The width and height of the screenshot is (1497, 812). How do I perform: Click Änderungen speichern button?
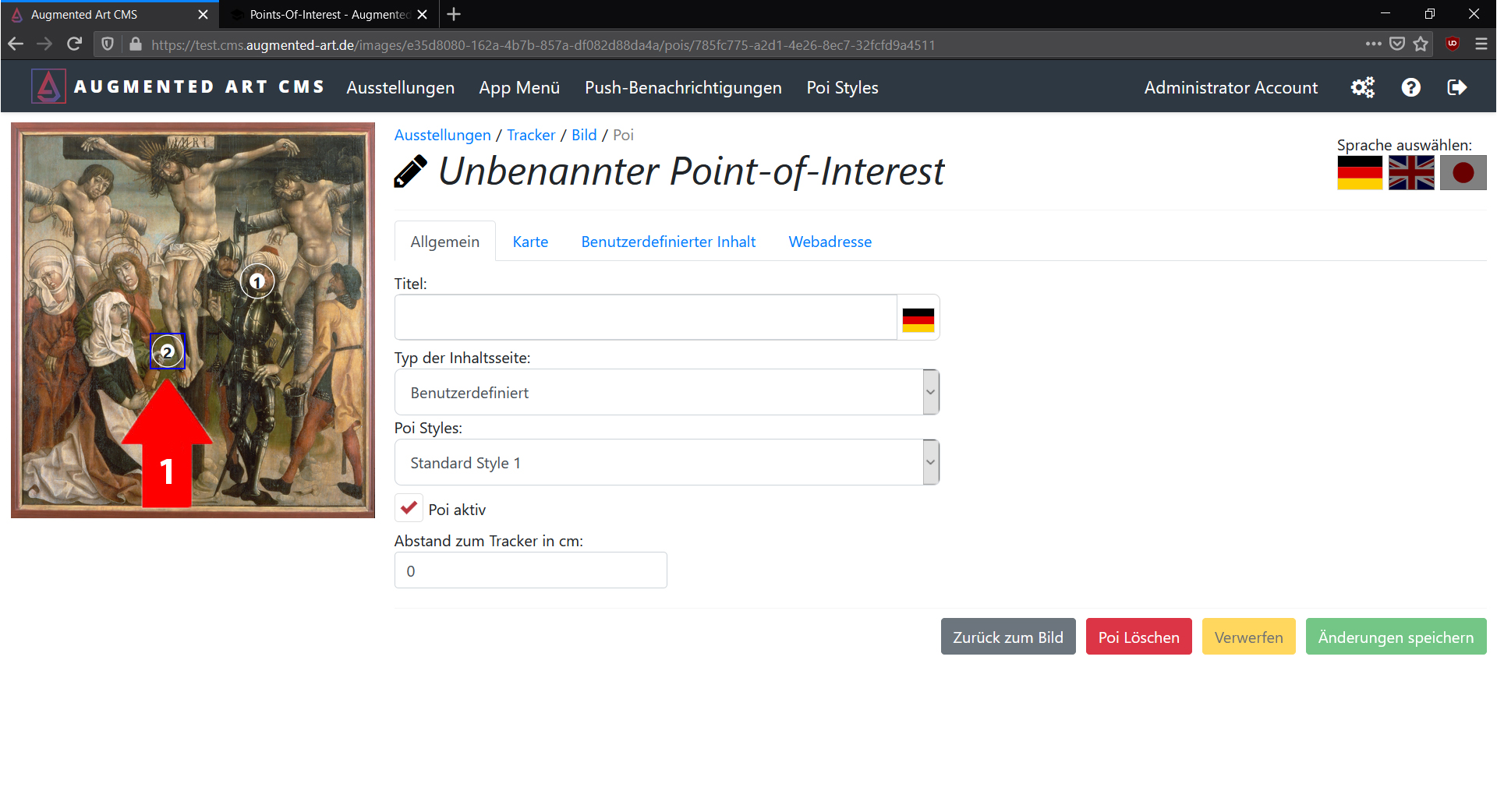[x=1396, y=637]
